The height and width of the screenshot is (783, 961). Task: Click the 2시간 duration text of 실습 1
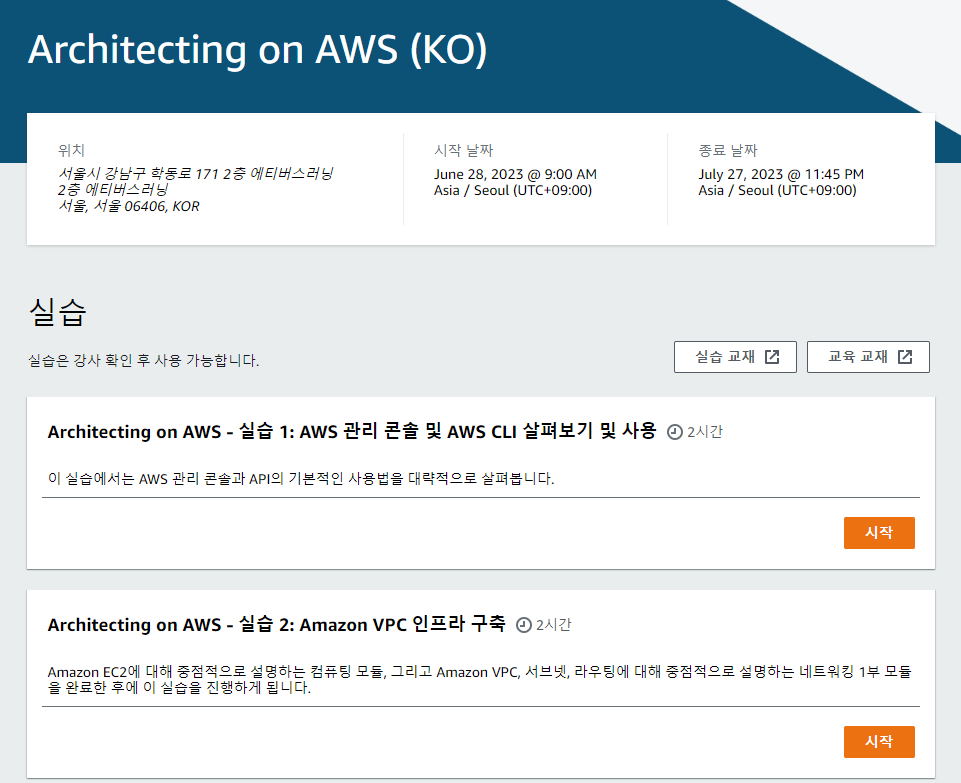tap(705, 432)
